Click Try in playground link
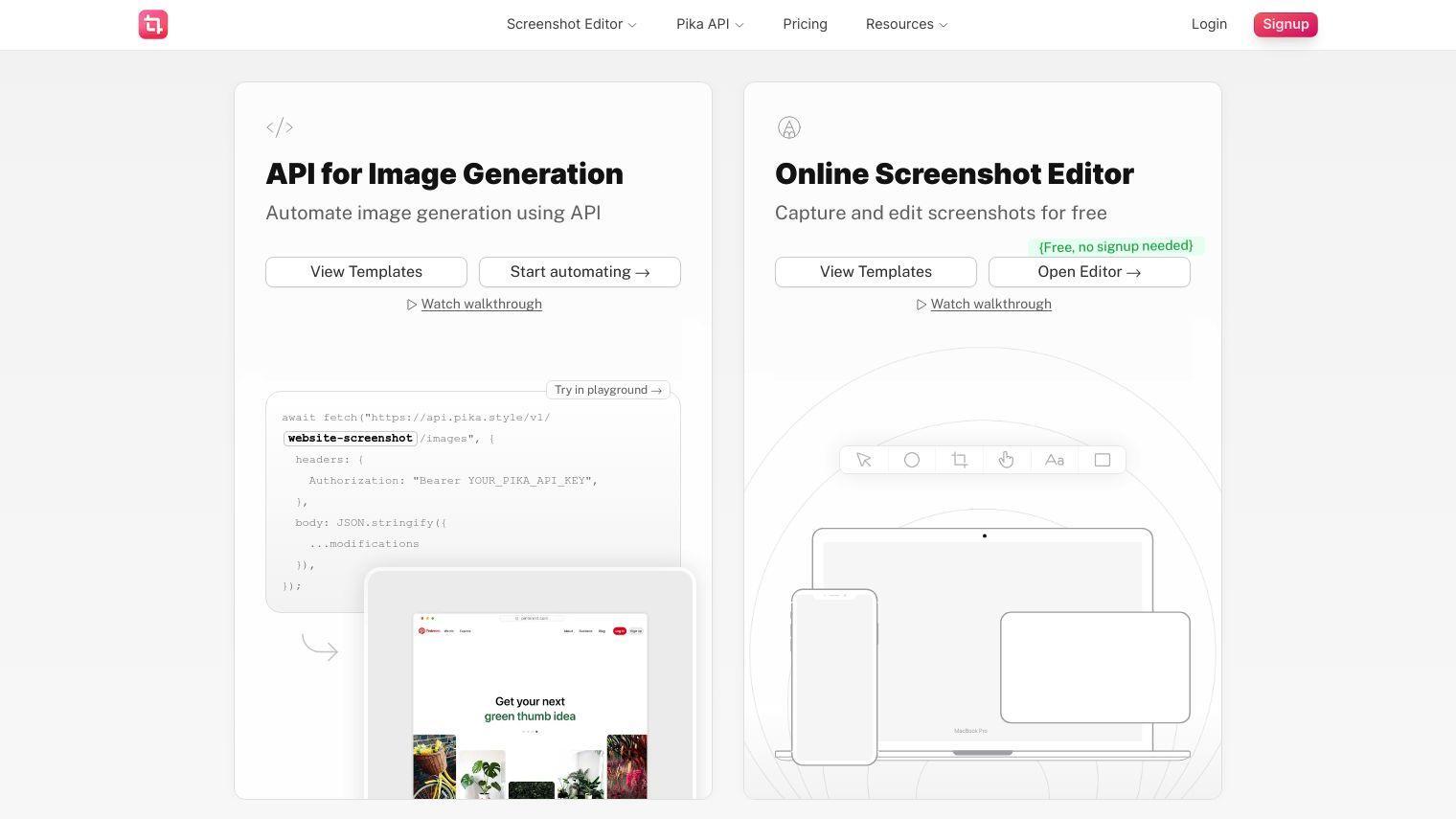This screenshot has height=819, width=1456. click(608, 390)
